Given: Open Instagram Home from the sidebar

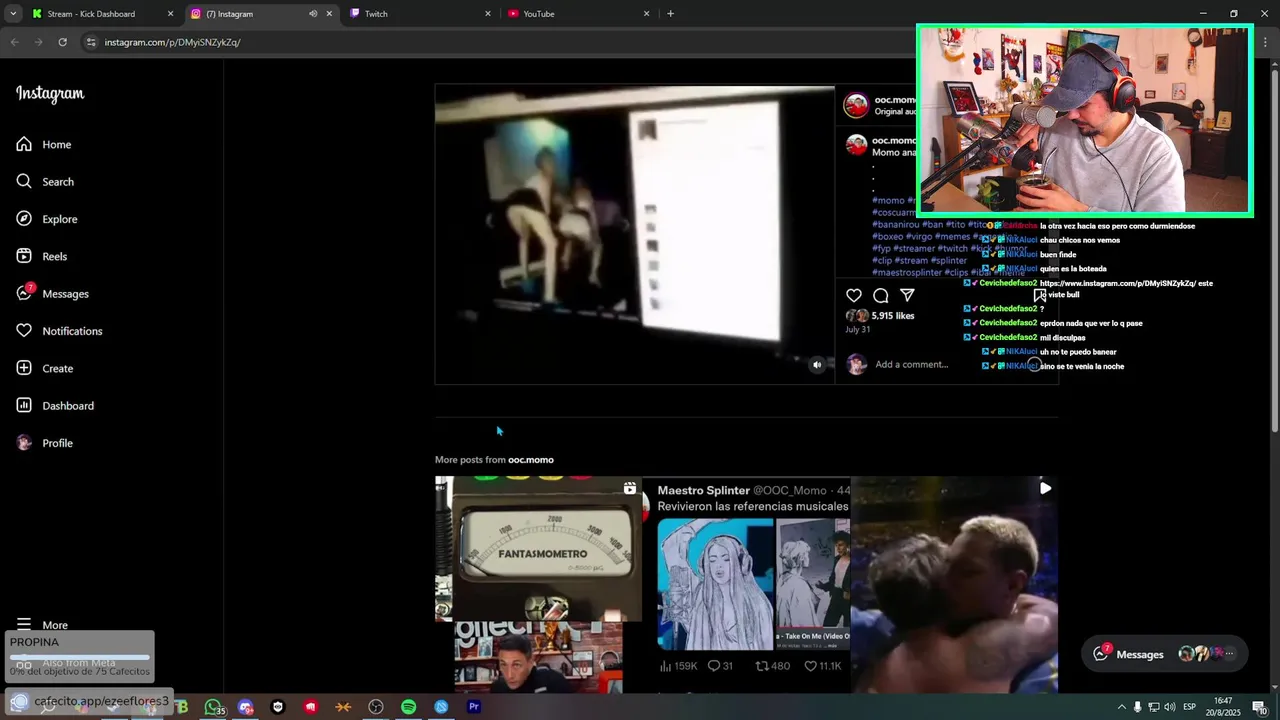Looking at the screenshot, I should (x=44, y=145).
